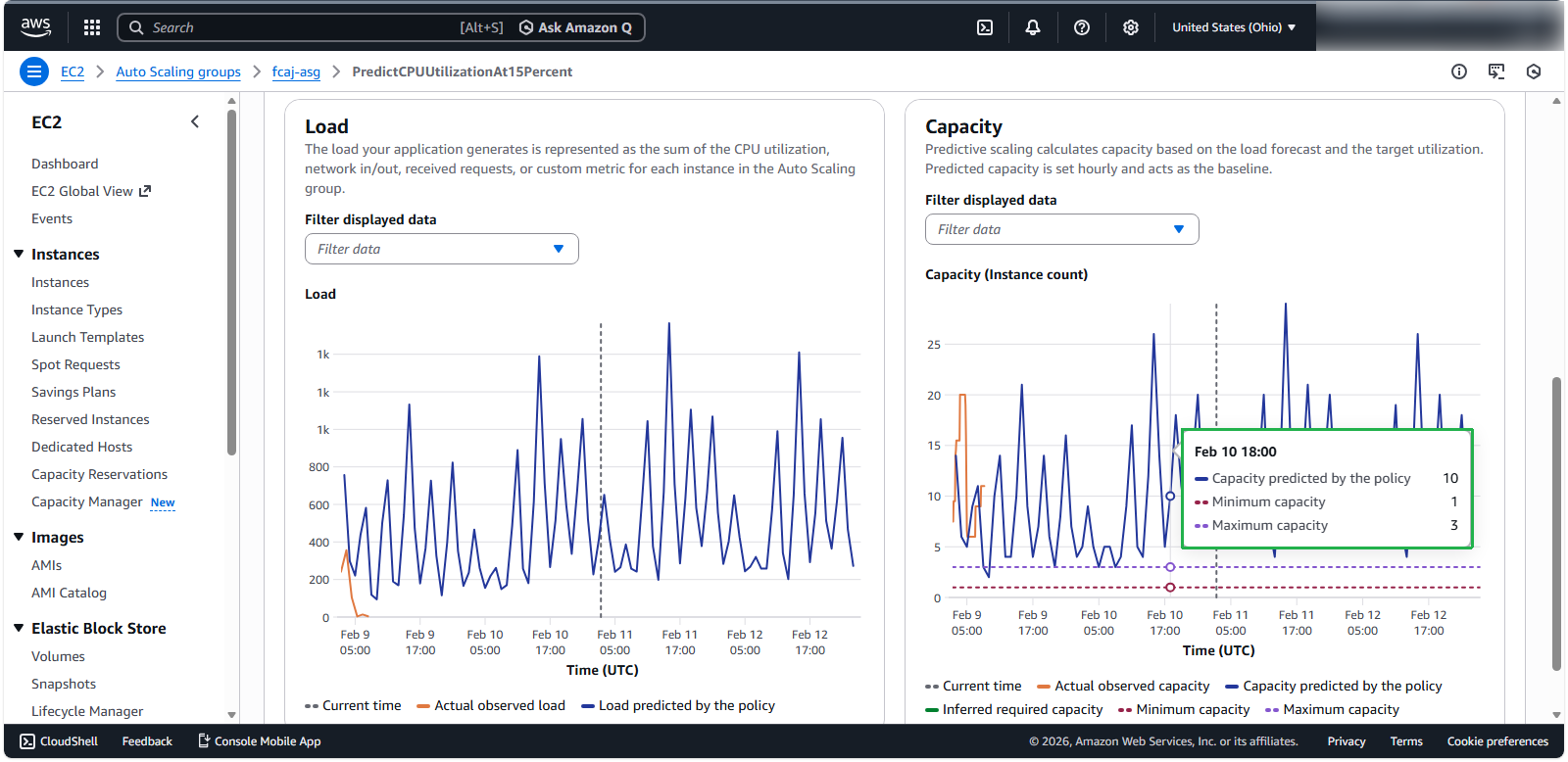
Task: Open AMI Catalog
Action: [x=69, y=593]
